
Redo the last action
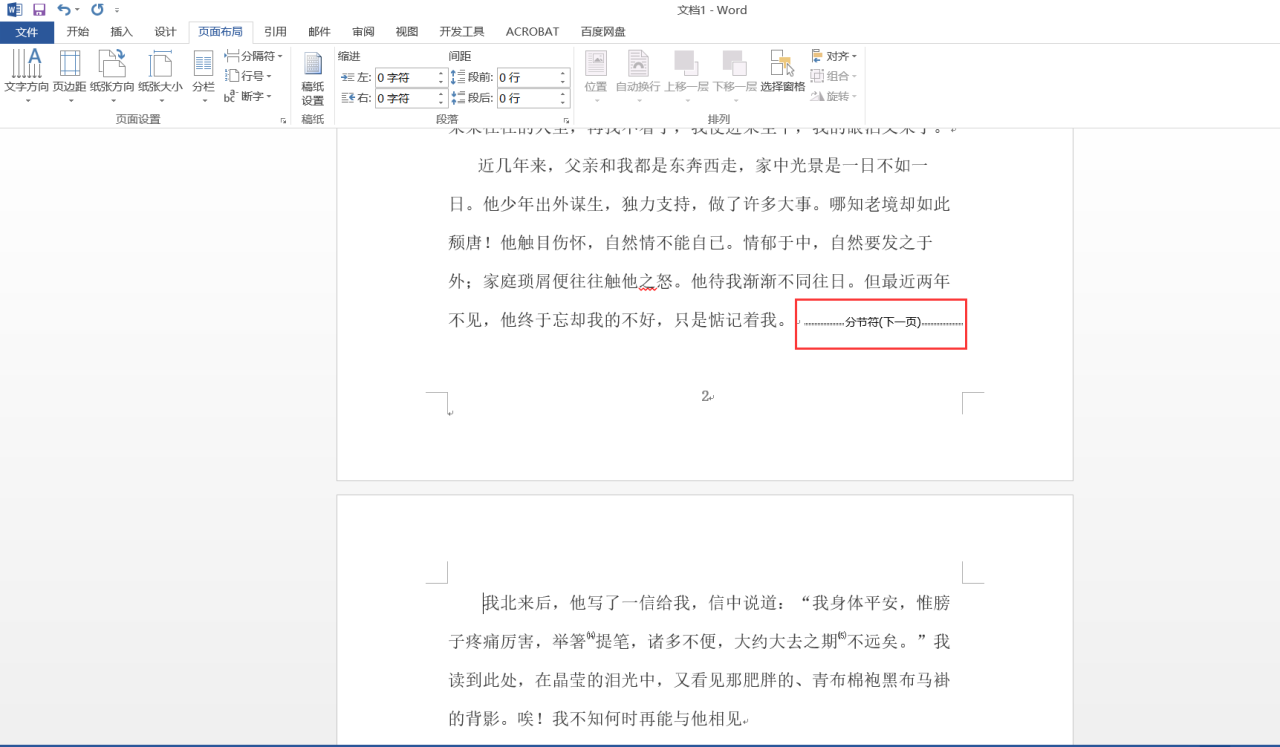(x=97, y=10)
